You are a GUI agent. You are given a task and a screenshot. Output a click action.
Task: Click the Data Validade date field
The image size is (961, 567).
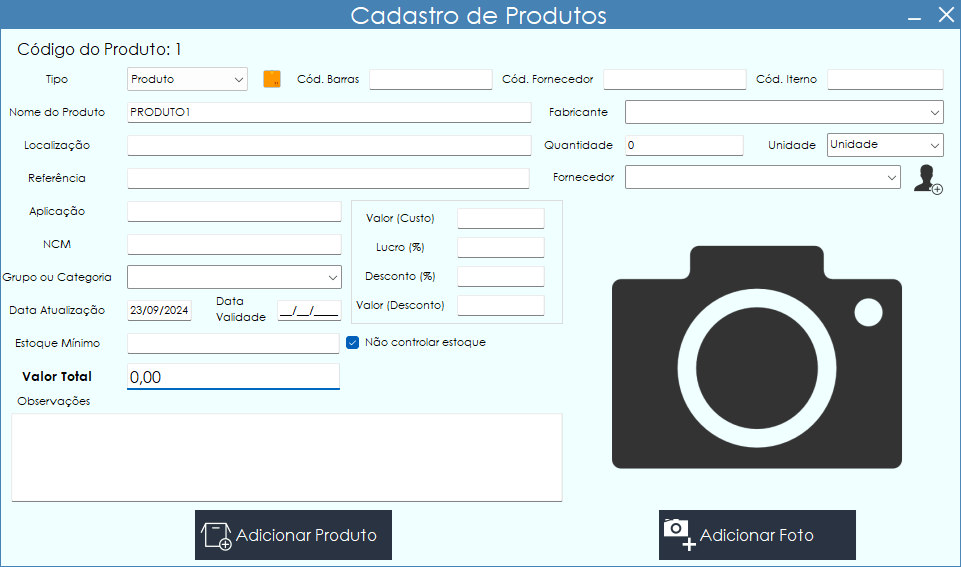pyautogui.click(x=309, y=310)
